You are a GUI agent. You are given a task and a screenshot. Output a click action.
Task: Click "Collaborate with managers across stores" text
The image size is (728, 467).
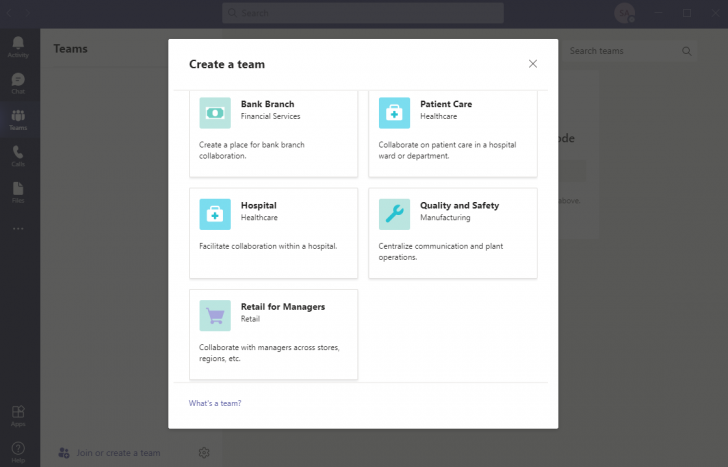pyautogui.click(x=269, y=352)
